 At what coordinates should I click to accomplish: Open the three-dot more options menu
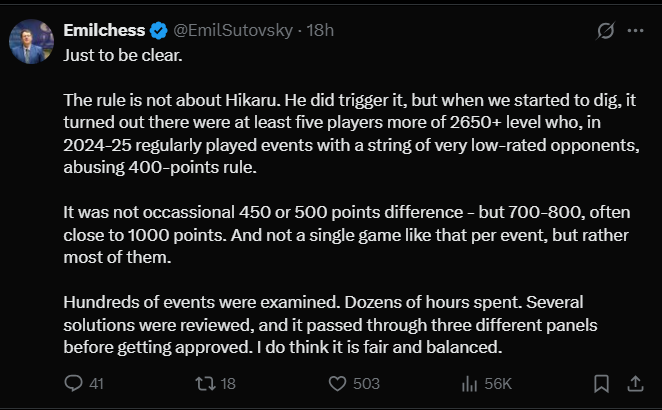(x=635, y=31)
